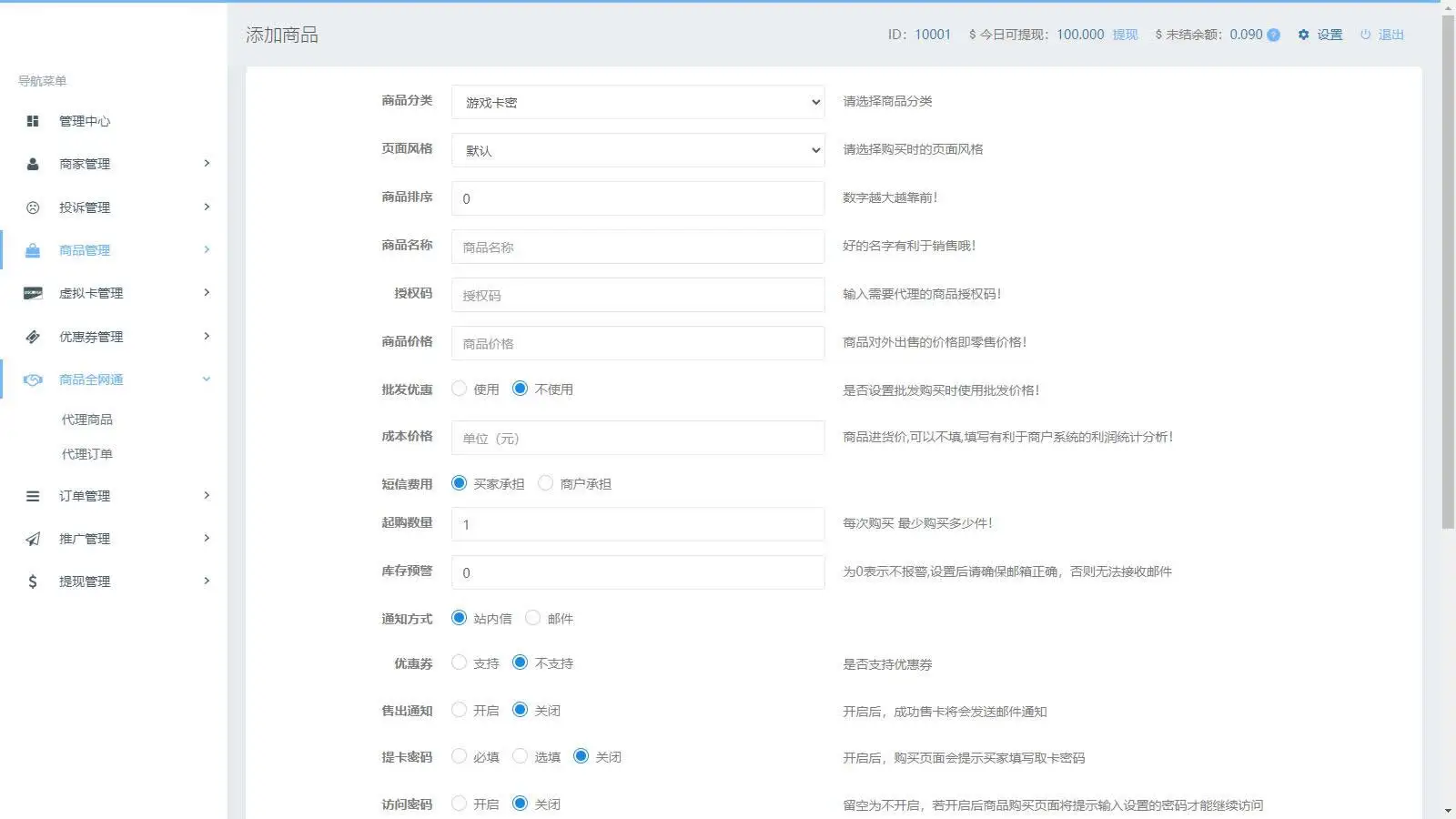
Task: Click the 退出 logout power icon
Action: (x=1366, y=35)
